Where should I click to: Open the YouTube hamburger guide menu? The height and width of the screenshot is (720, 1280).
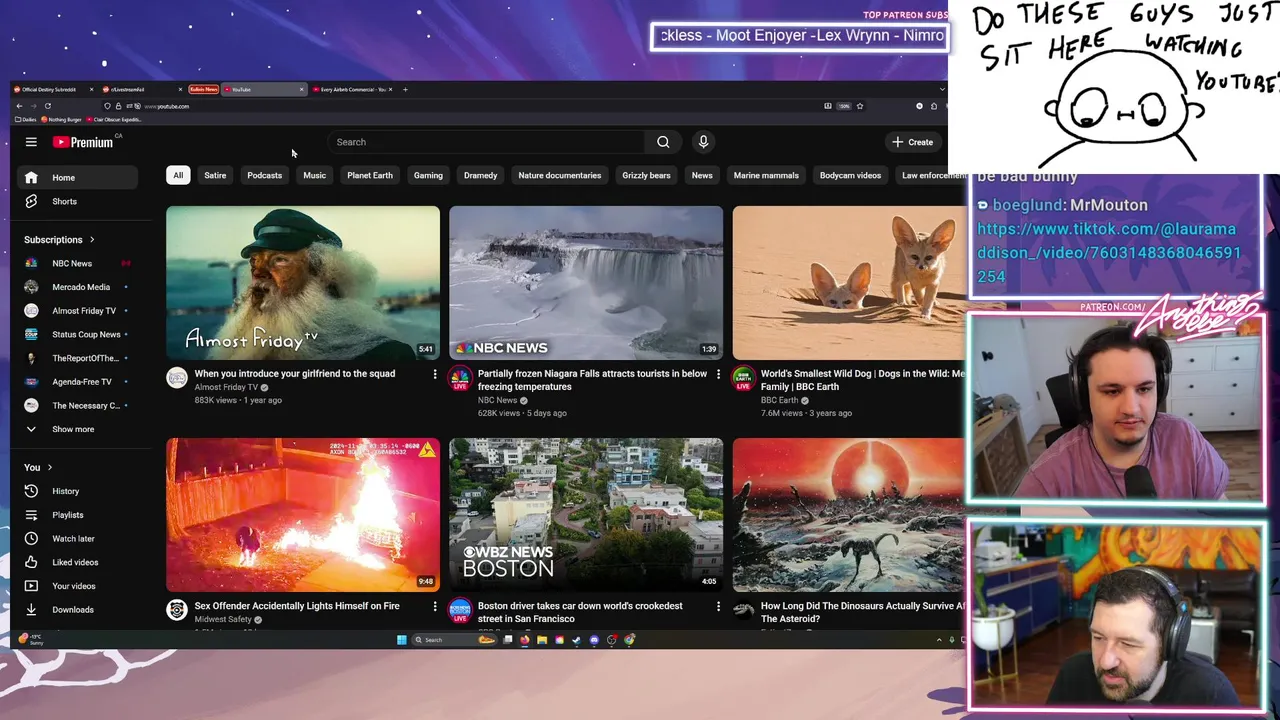tap(31, 142)
